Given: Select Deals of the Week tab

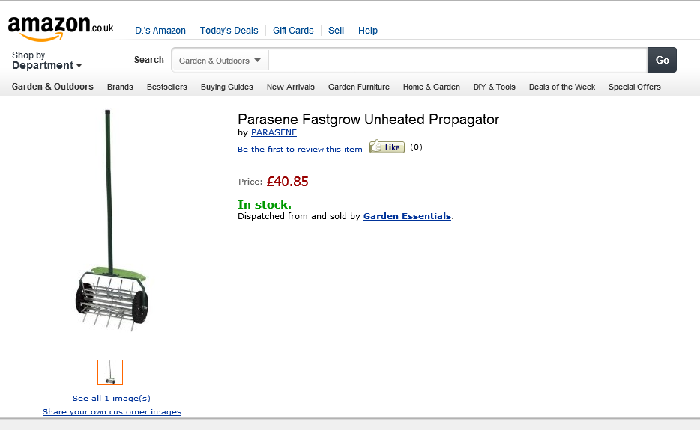Looking at the screenshot, I should coord(562,87).
